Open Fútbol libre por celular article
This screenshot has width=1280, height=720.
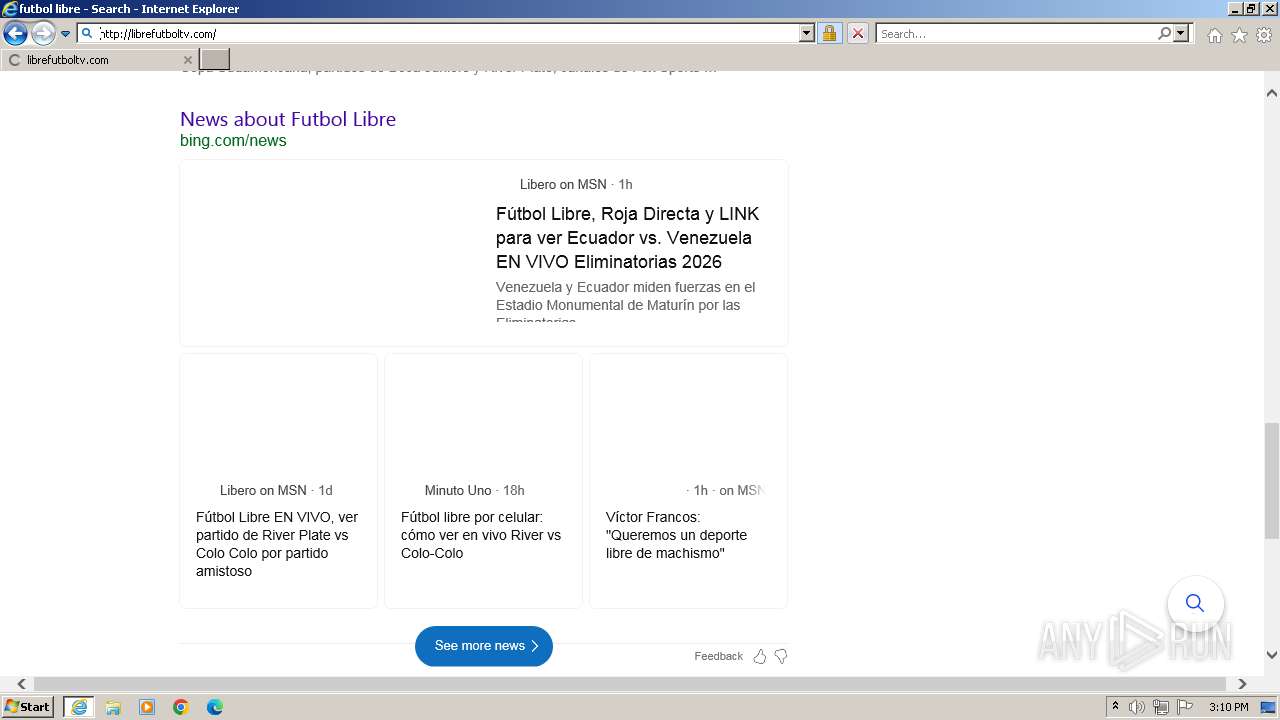point(481,535)
